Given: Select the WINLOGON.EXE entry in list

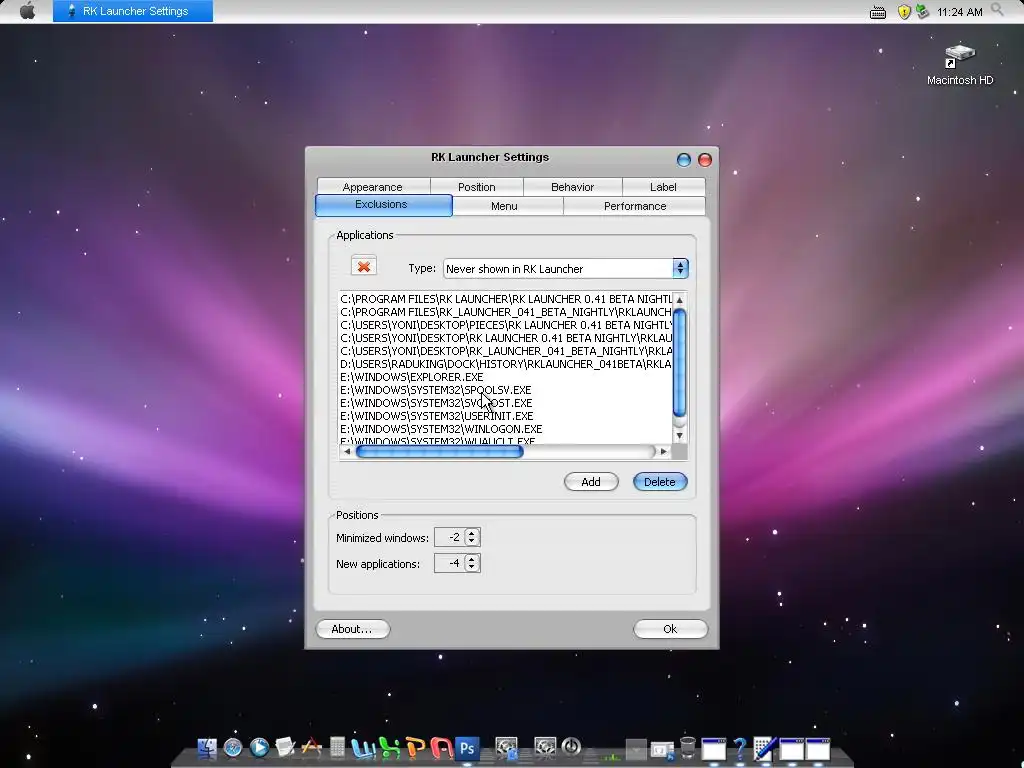Looking at the screenshot, I should pyautogui.click(x=441, y=429).
